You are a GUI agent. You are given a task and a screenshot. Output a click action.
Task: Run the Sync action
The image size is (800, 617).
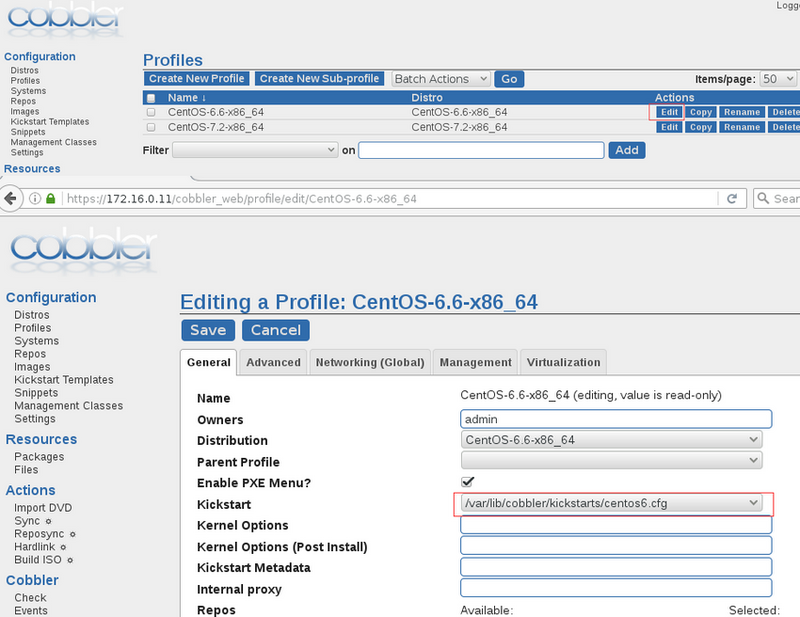(x=27, y=521)
